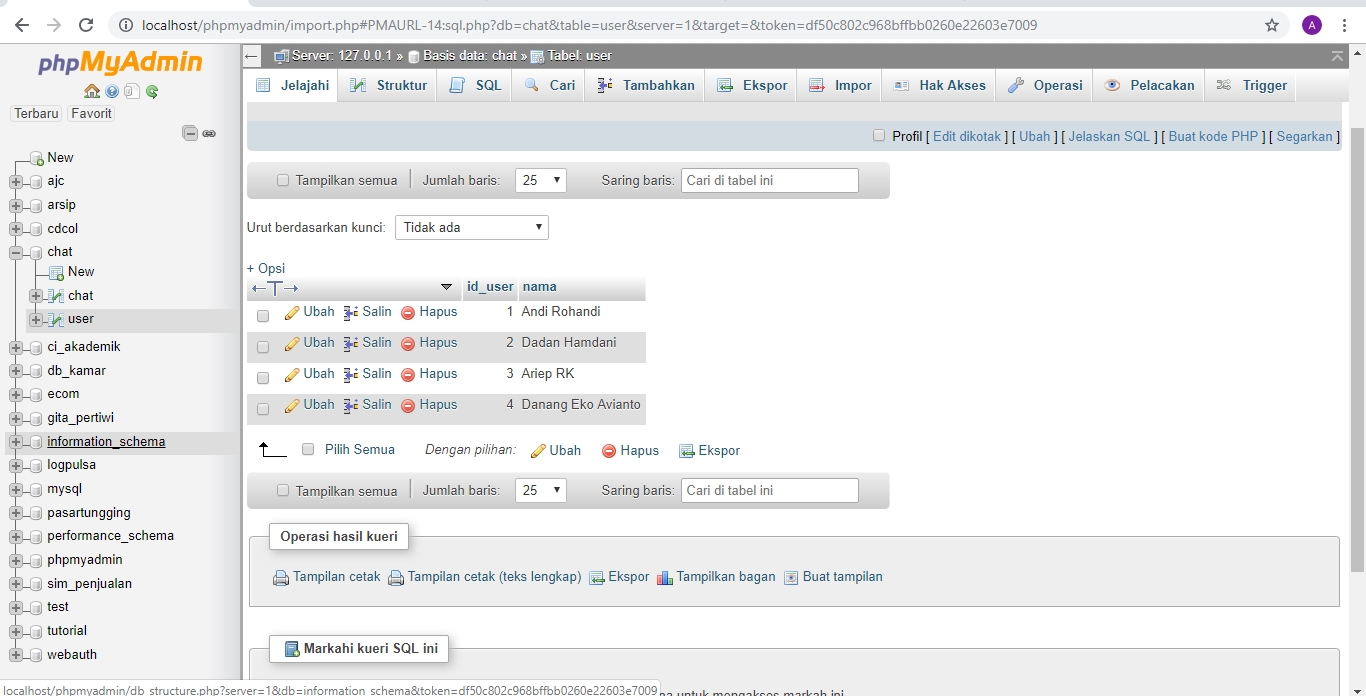This screenshot has width=1366, height=696.
Task: Click the Salin copy icon for Dadan Hamdani
Action: [351, 343]
